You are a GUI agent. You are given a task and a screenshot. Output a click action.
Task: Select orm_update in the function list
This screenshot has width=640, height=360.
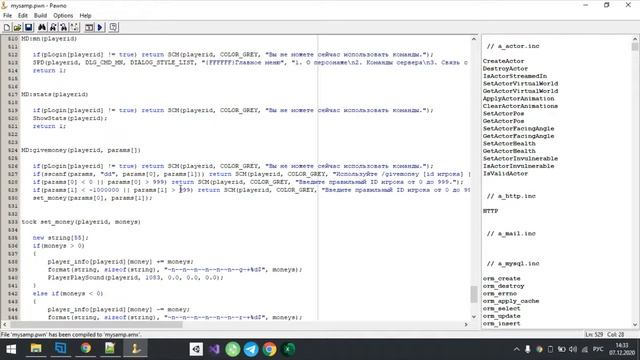point(502,316)
